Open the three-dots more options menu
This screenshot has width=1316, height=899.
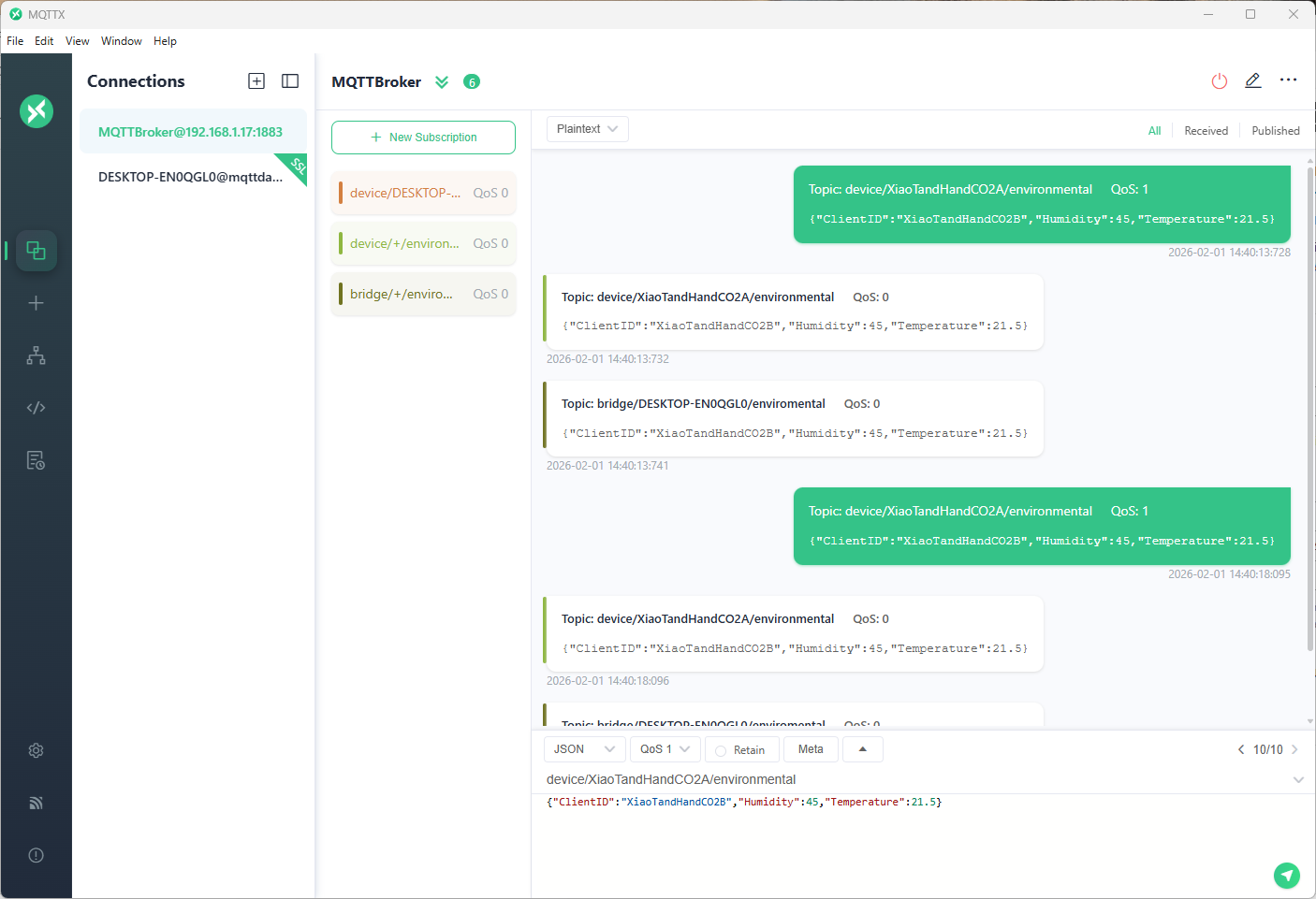[1288, 80]
